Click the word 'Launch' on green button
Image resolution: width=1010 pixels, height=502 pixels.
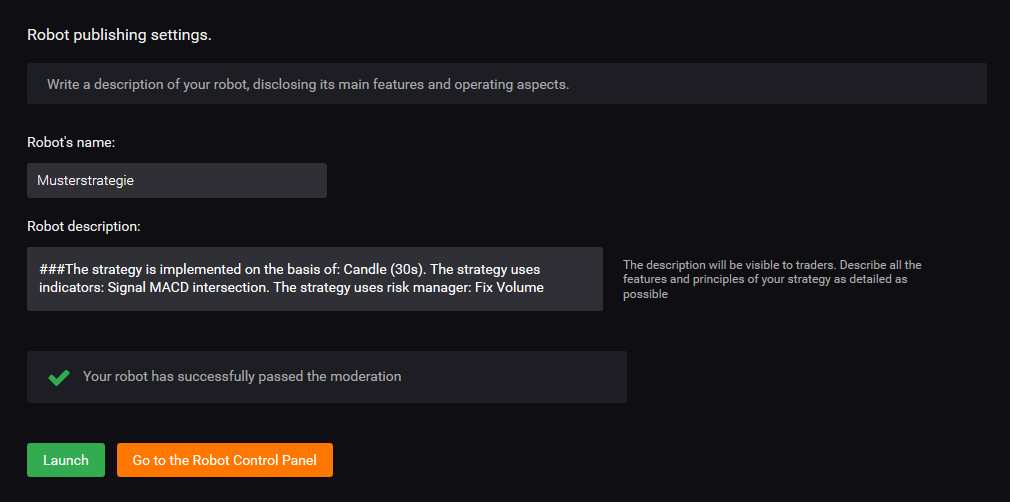tap(66, 460)
